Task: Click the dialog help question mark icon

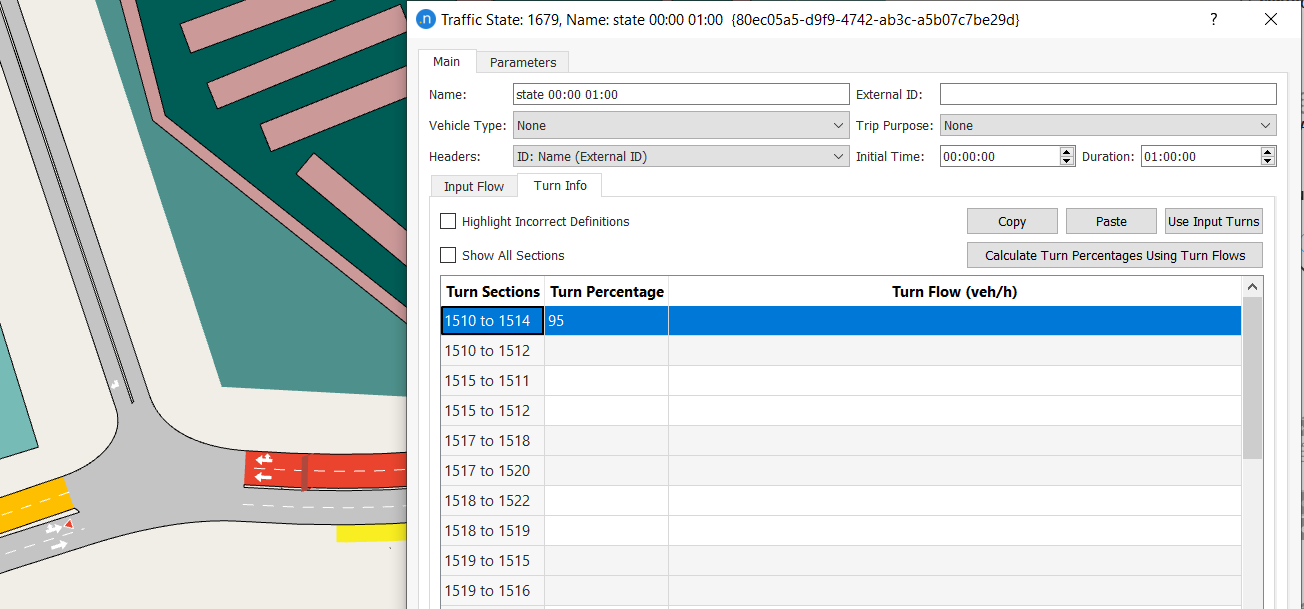Action: point(1213,19)
